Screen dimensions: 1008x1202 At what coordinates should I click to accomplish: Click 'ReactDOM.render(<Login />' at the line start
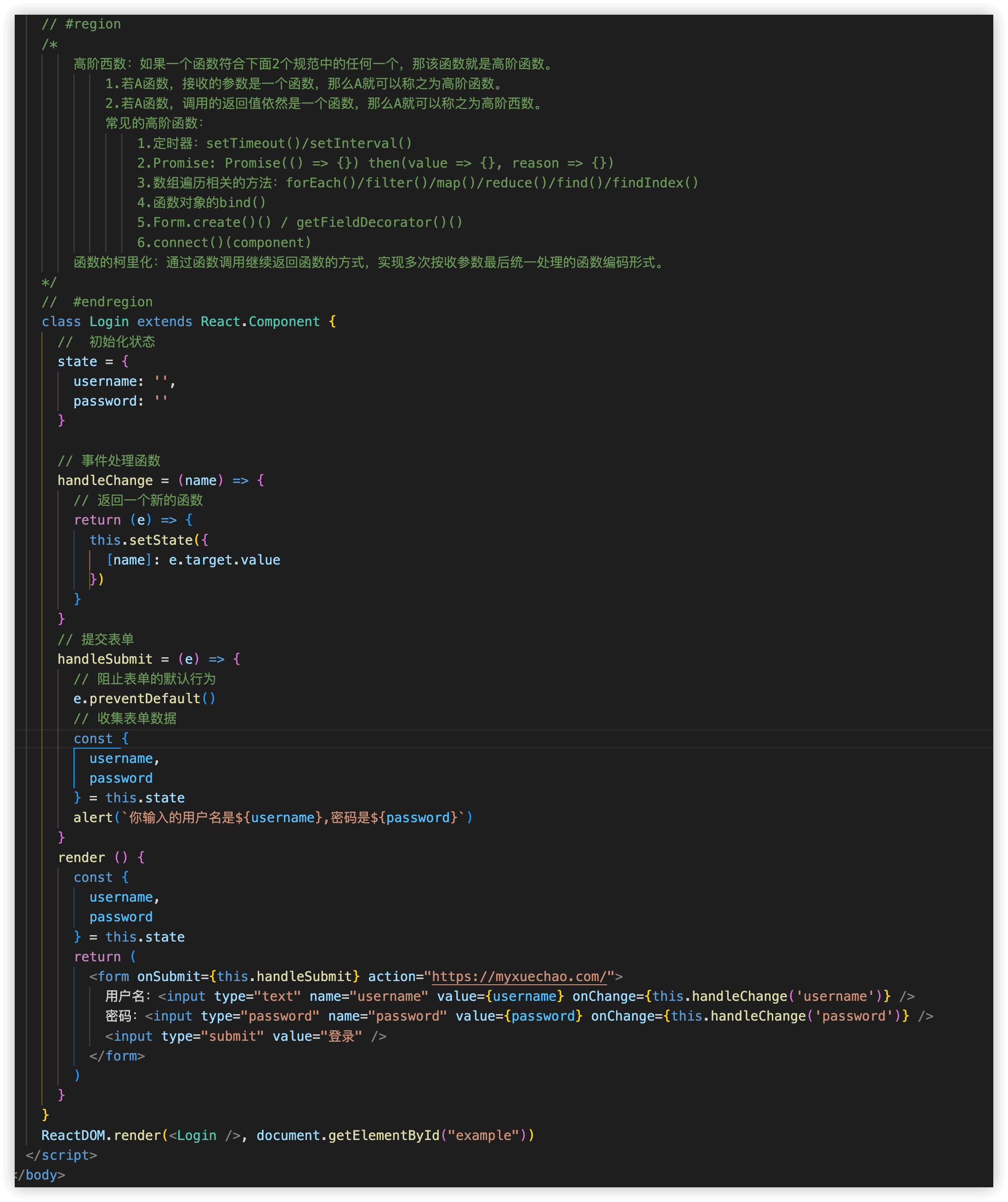tap(141, 1135)
